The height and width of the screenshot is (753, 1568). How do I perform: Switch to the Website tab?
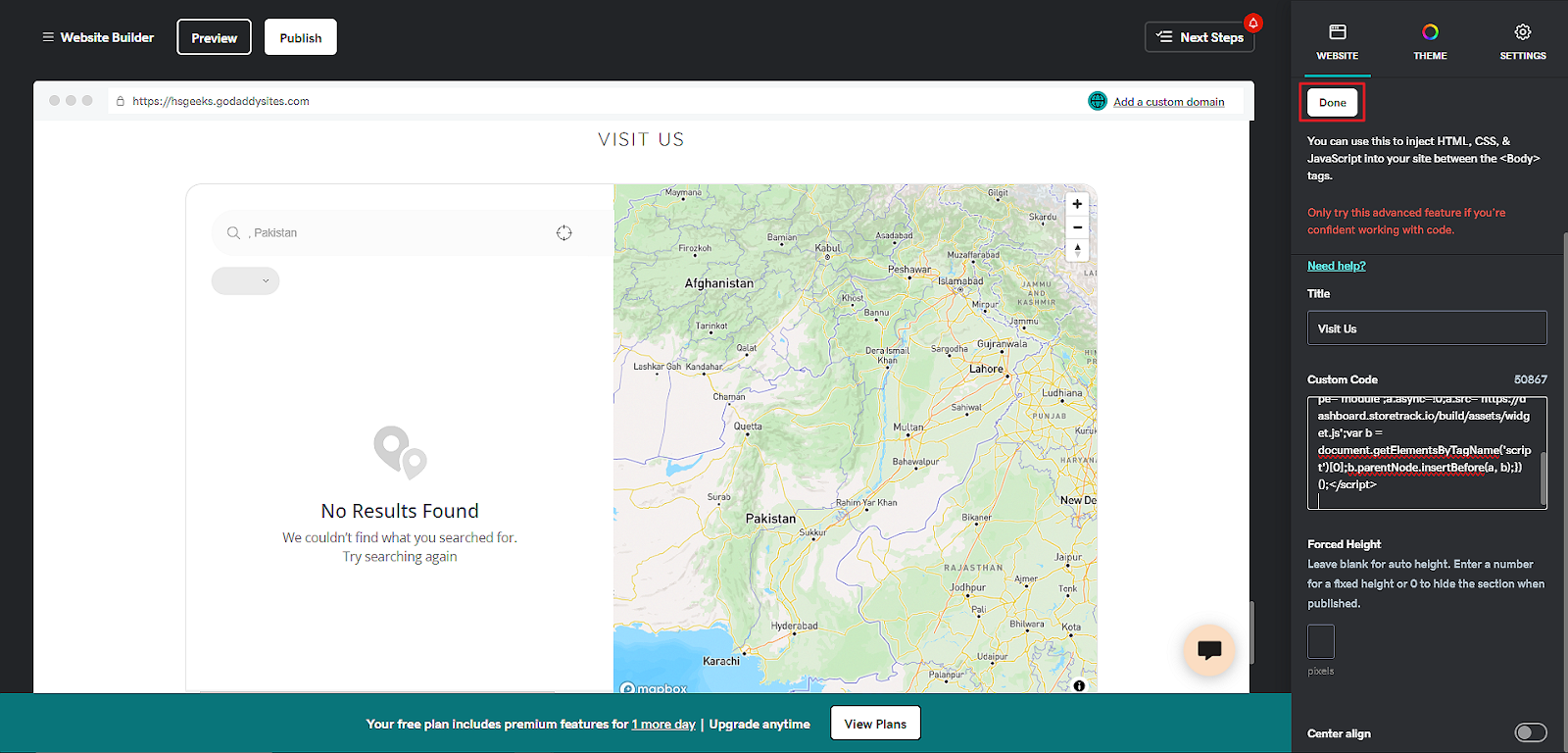[x=1337, y=42]
